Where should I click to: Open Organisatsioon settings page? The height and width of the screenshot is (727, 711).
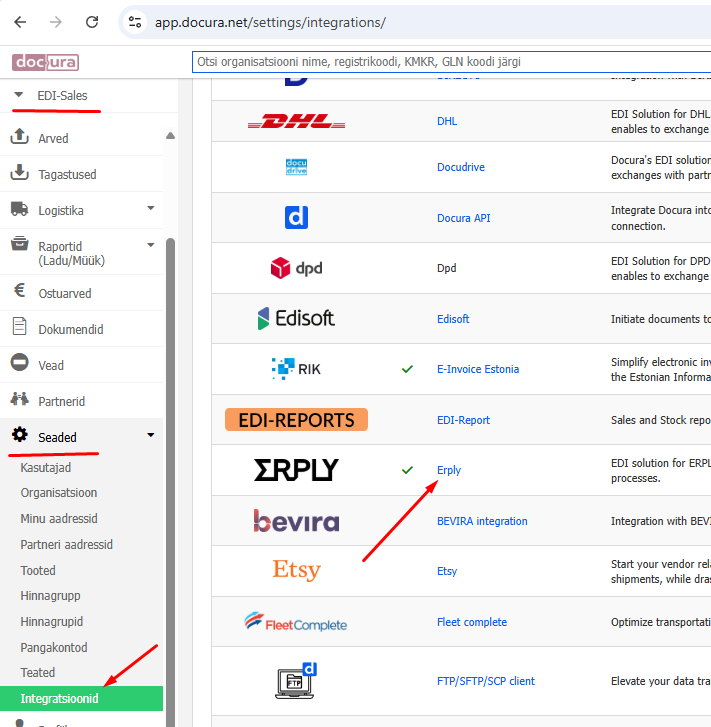click(59, 493)
